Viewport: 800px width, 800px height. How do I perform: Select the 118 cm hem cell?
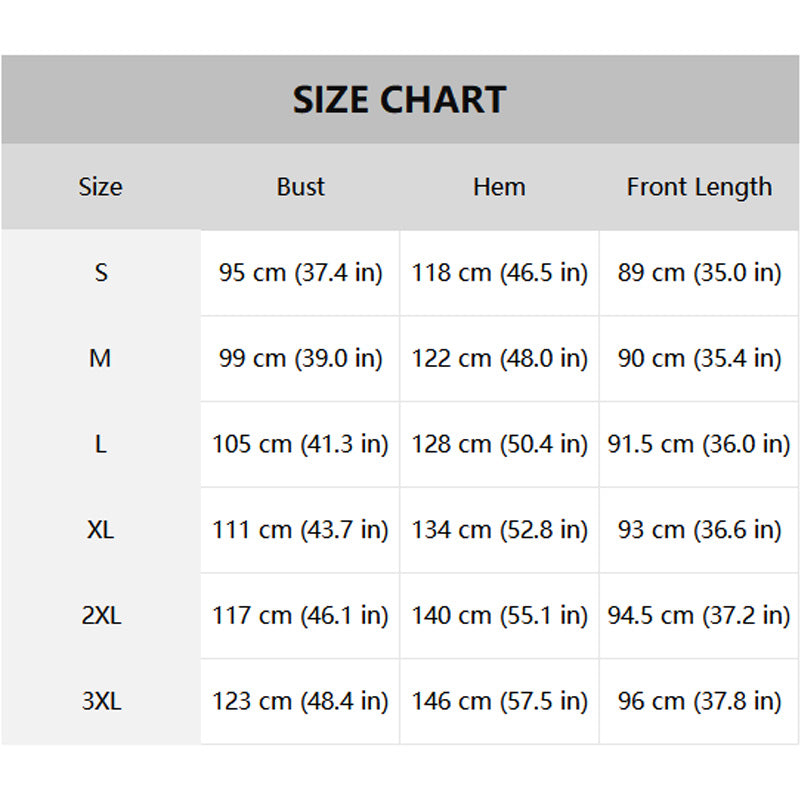[x=499, y=272]
